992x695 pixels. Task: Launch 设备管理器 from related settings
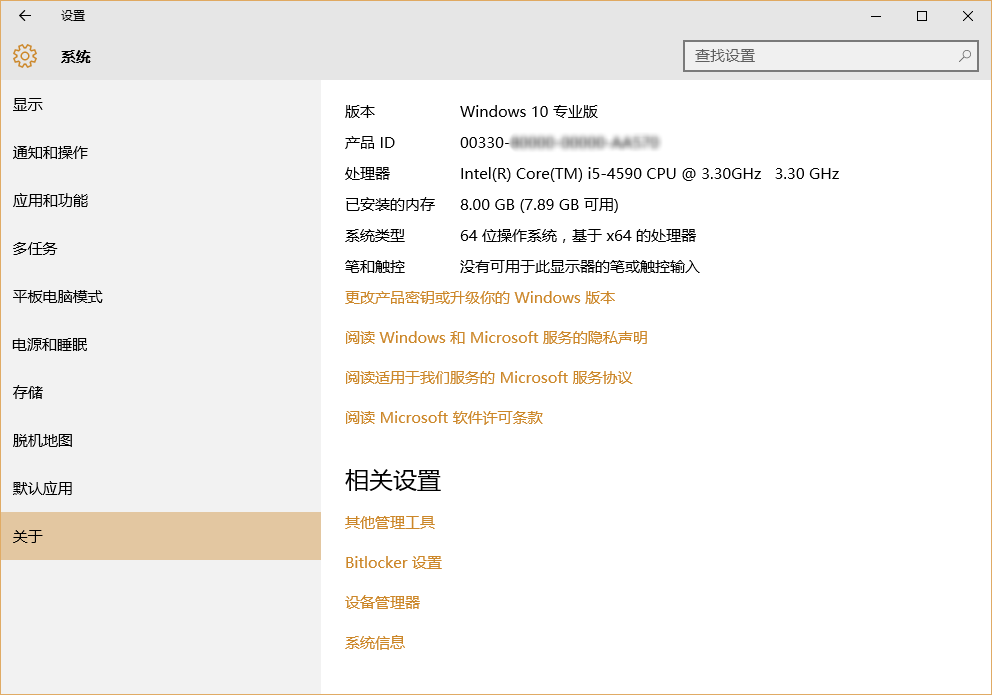click(382, 603)
